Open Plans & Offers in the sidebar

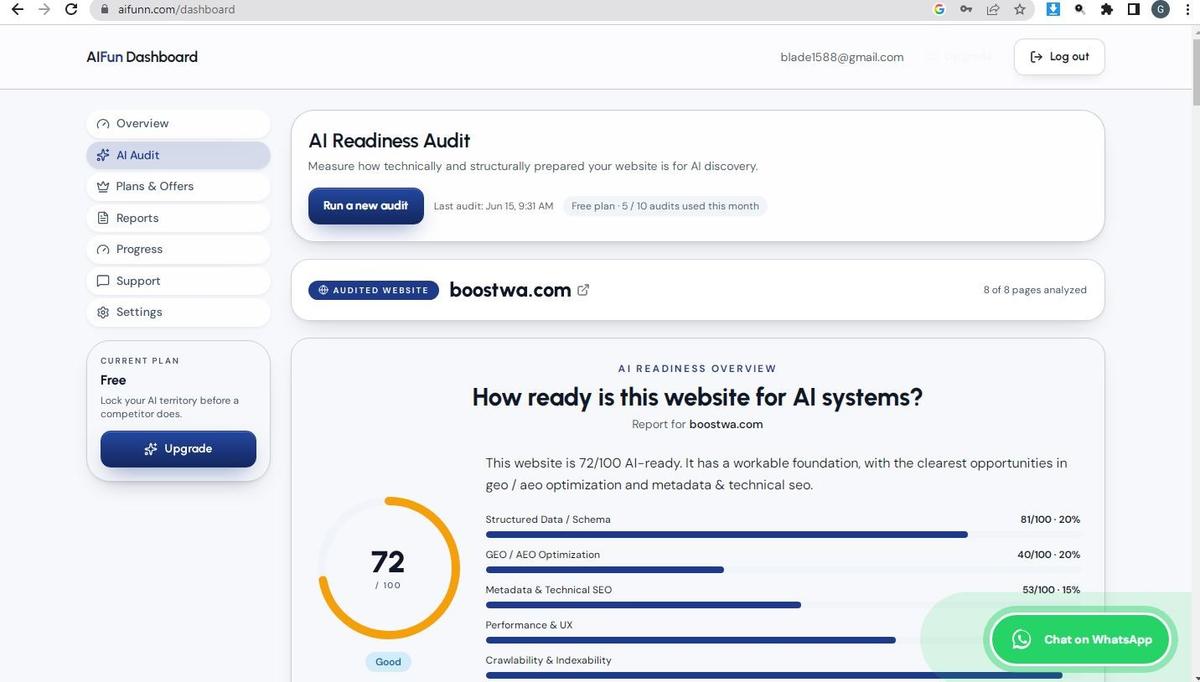coord(179,187)
